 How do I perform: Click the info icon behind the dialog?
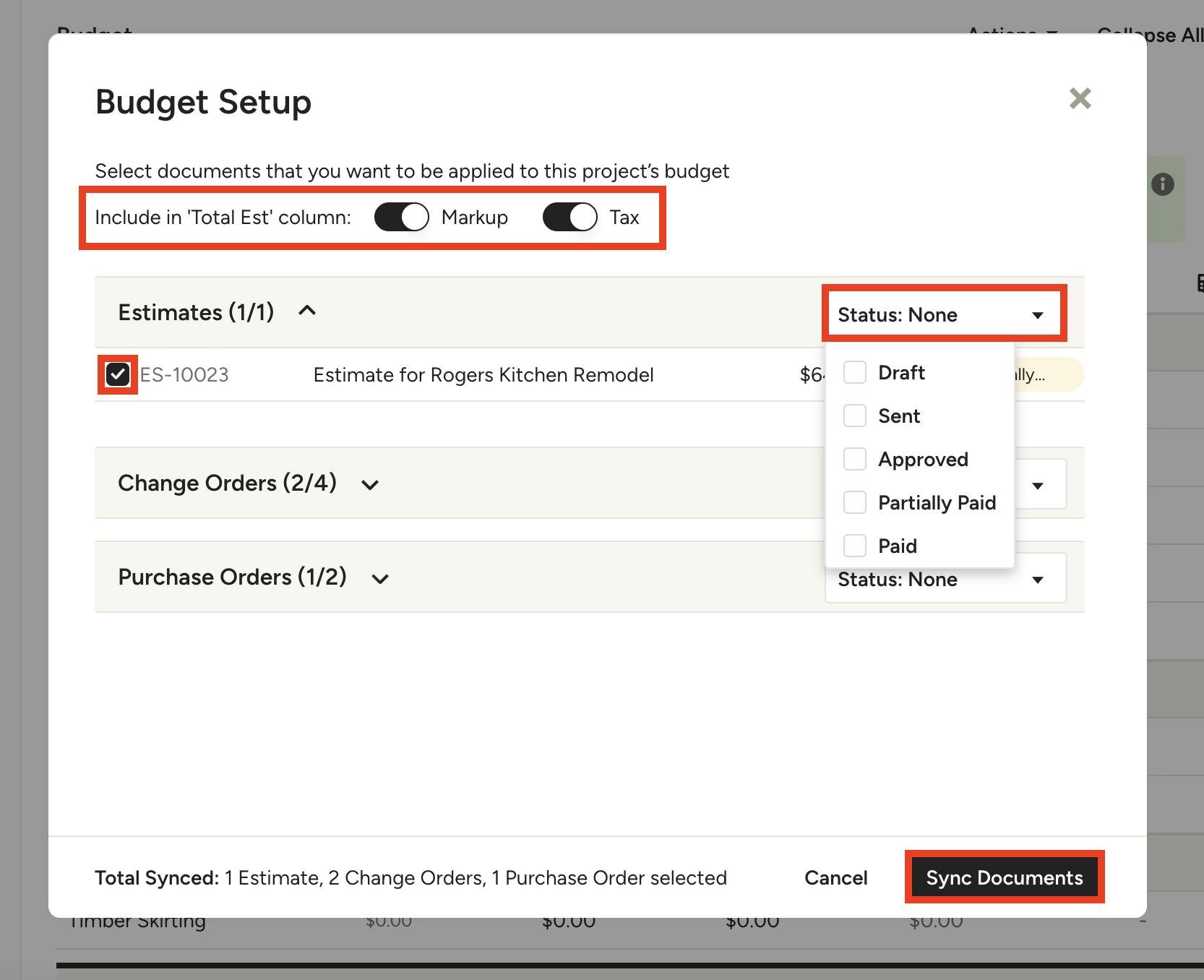click(x=1162, y=184)
